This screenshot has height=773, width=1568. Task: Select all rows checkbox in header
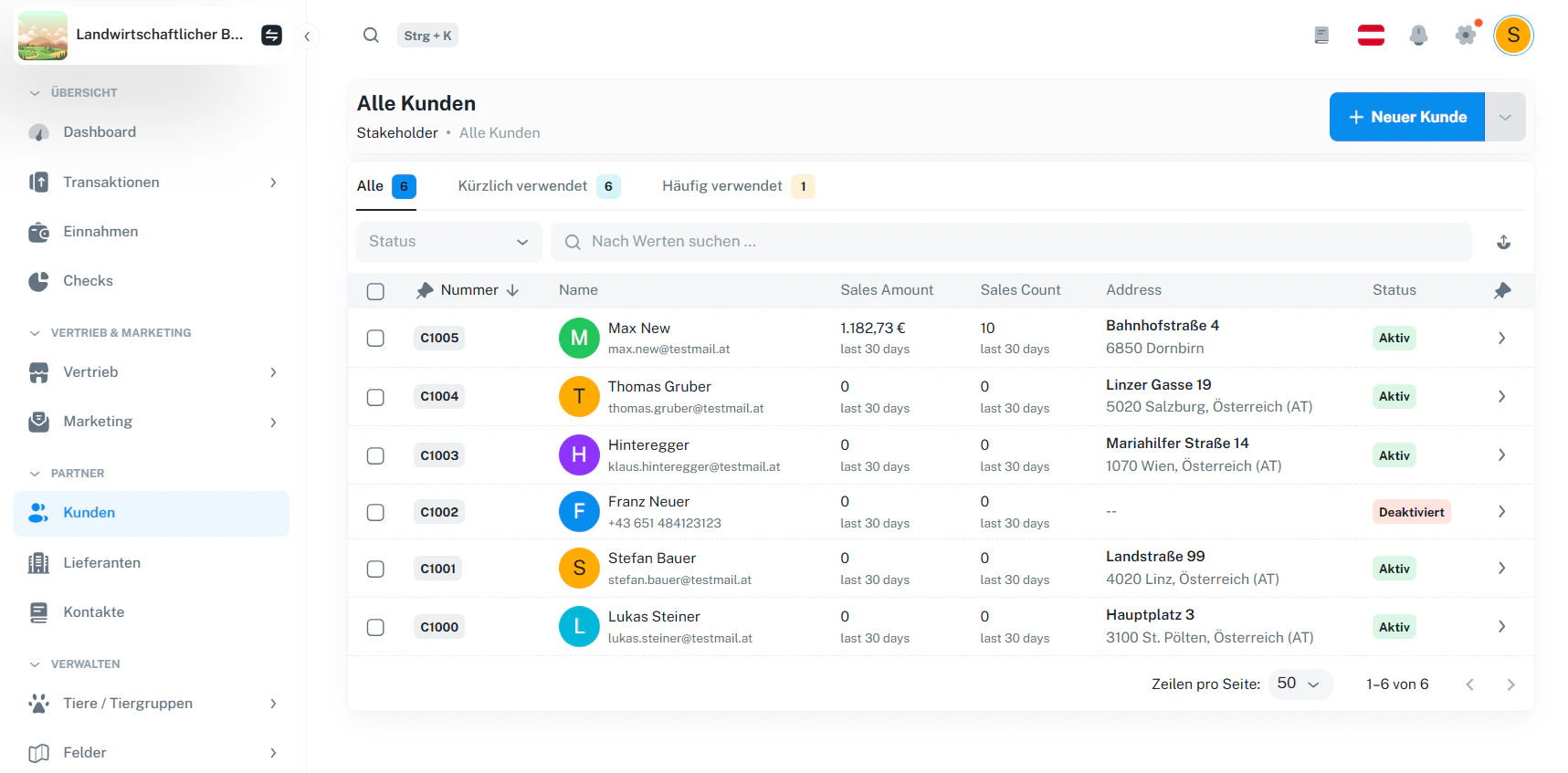[x=375, y=291]
